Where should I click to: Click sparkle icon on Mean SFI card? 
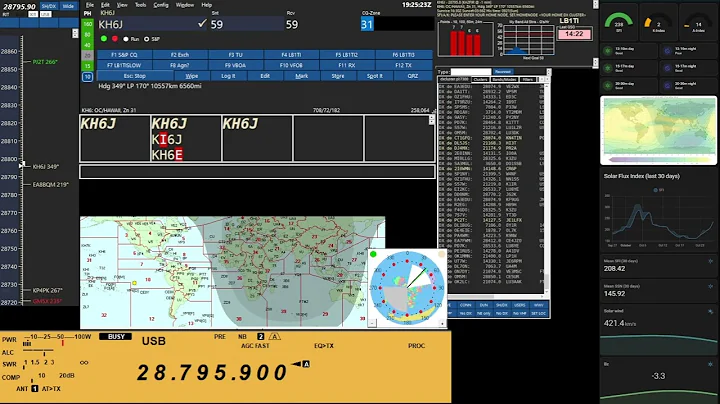point(710,261)
